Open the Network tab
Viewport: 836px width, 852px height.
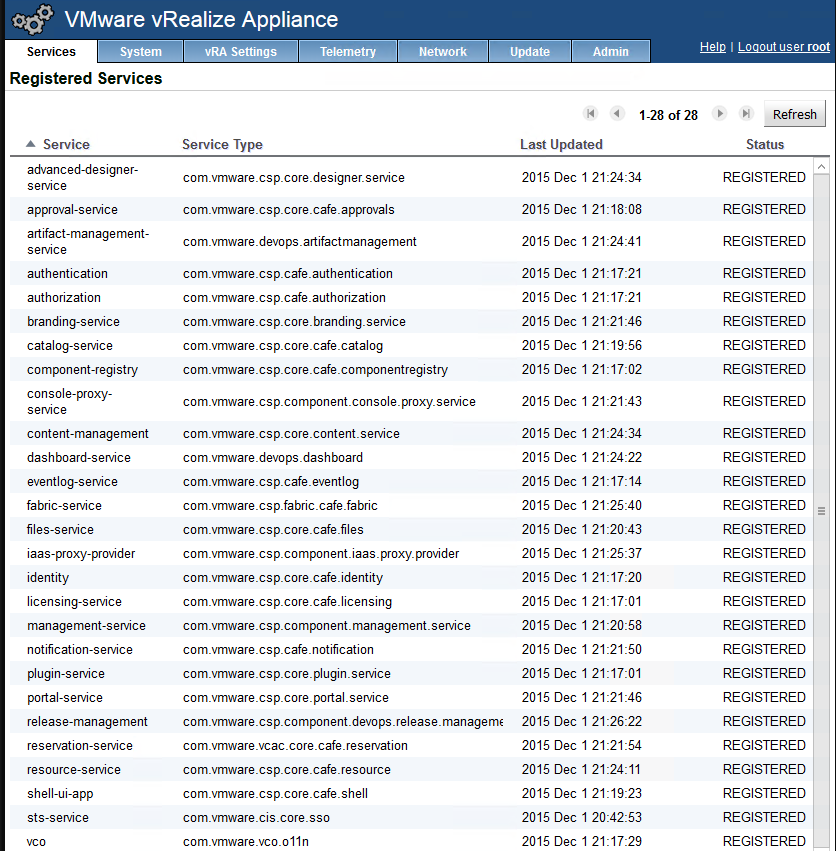tap(443, 52)
